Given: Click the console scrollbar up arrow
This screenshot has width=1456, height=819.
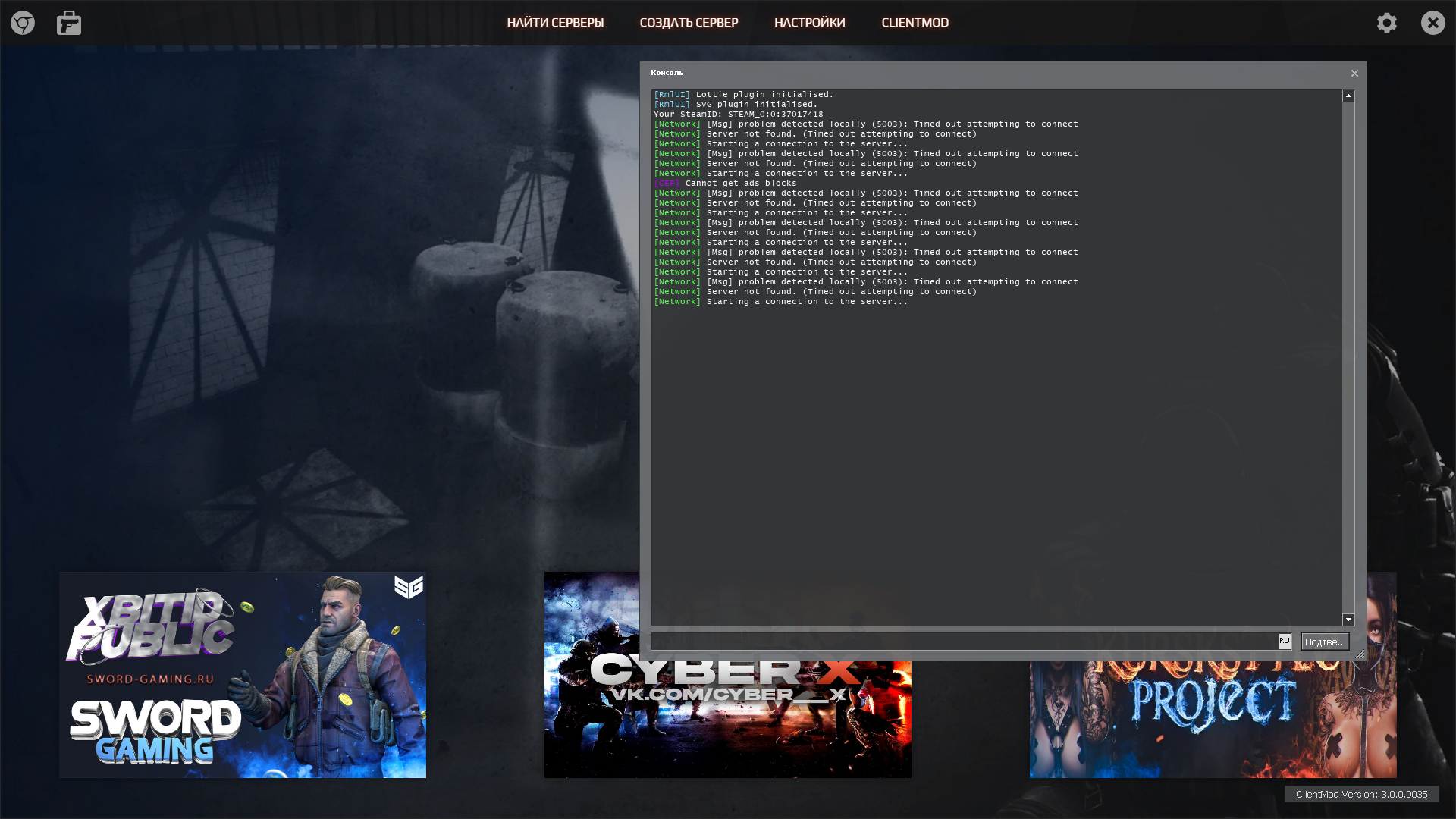Looking at the screenshot, I should pyautogui.click(x=1348, y=96).
